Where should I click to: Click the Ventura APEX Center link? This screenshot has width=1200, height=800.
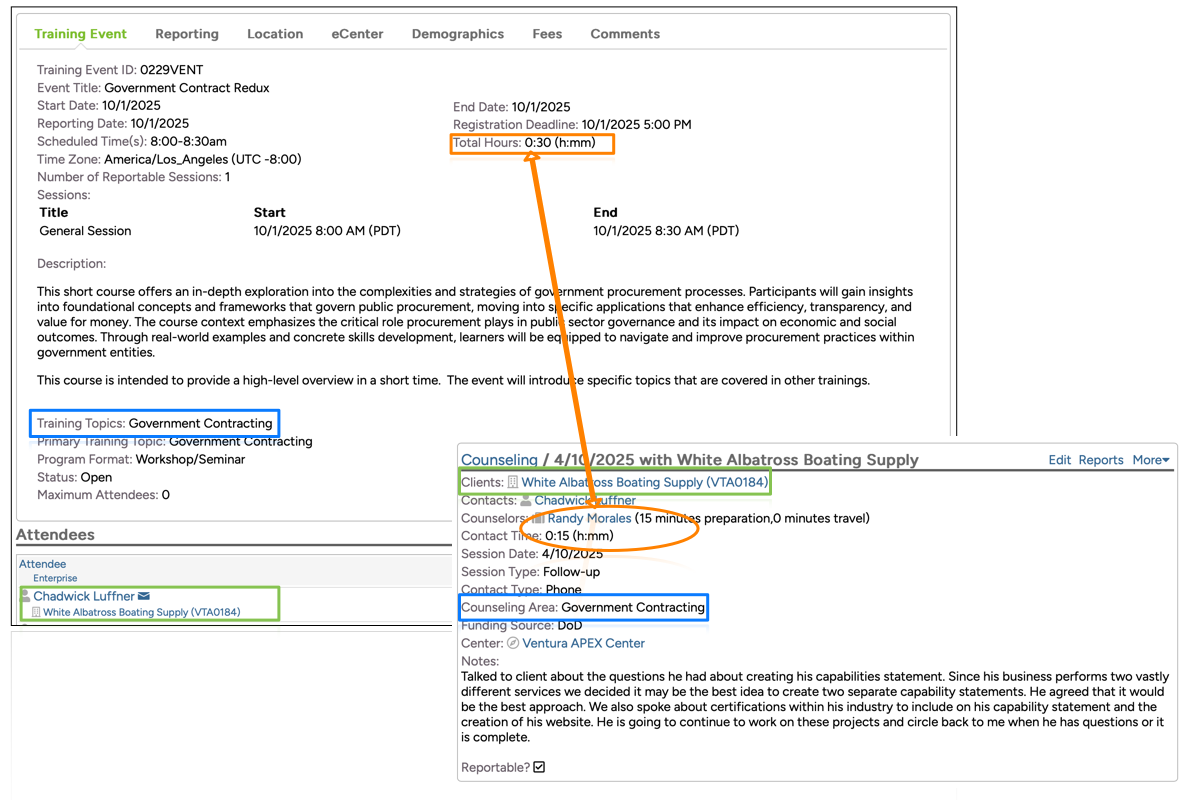point(583,643)
